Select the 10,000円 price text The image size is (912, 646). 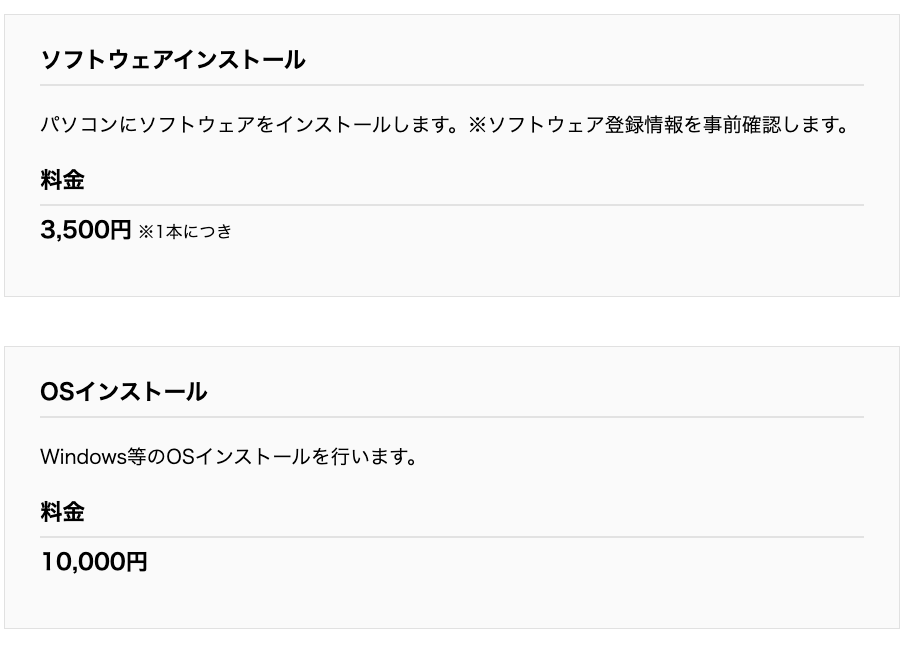tap(94, 563)
